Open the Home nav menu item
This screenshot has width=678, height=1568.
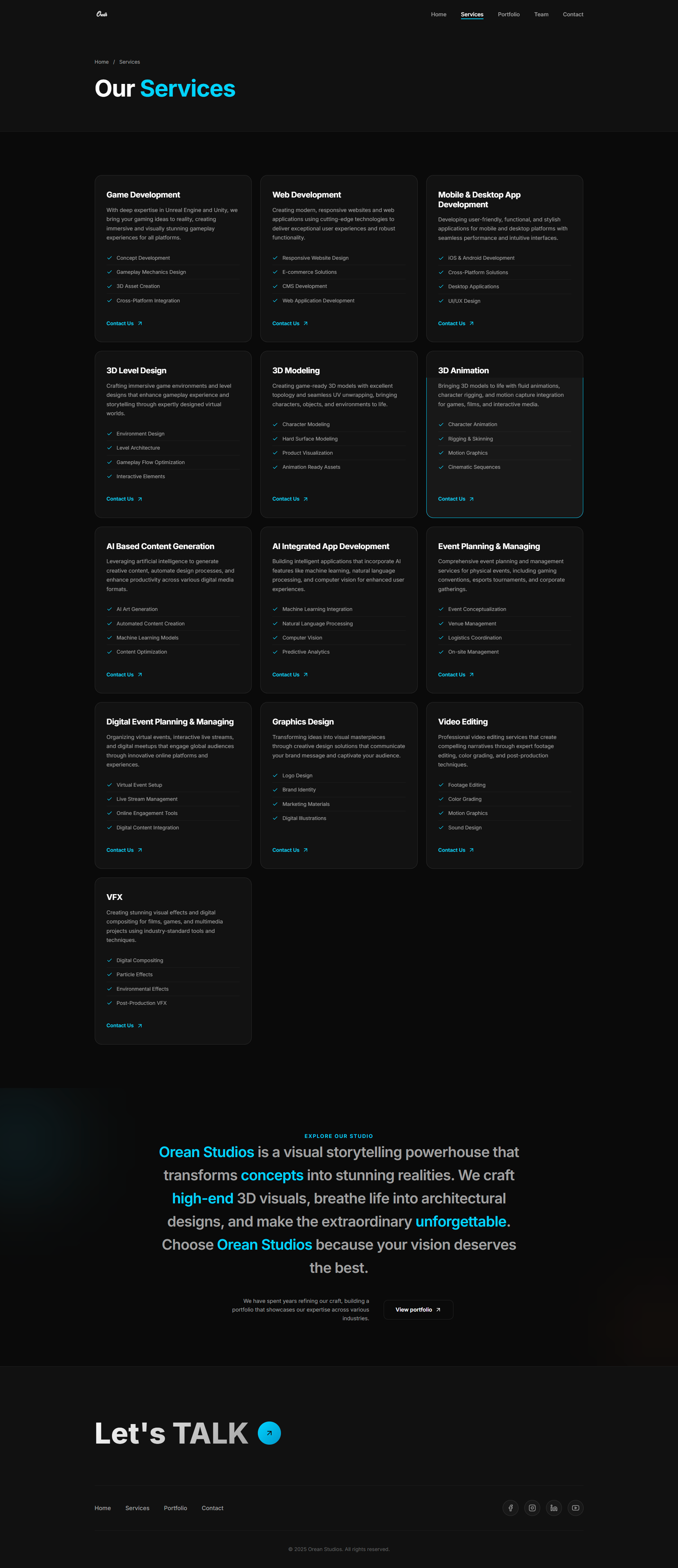pos(438,14)
